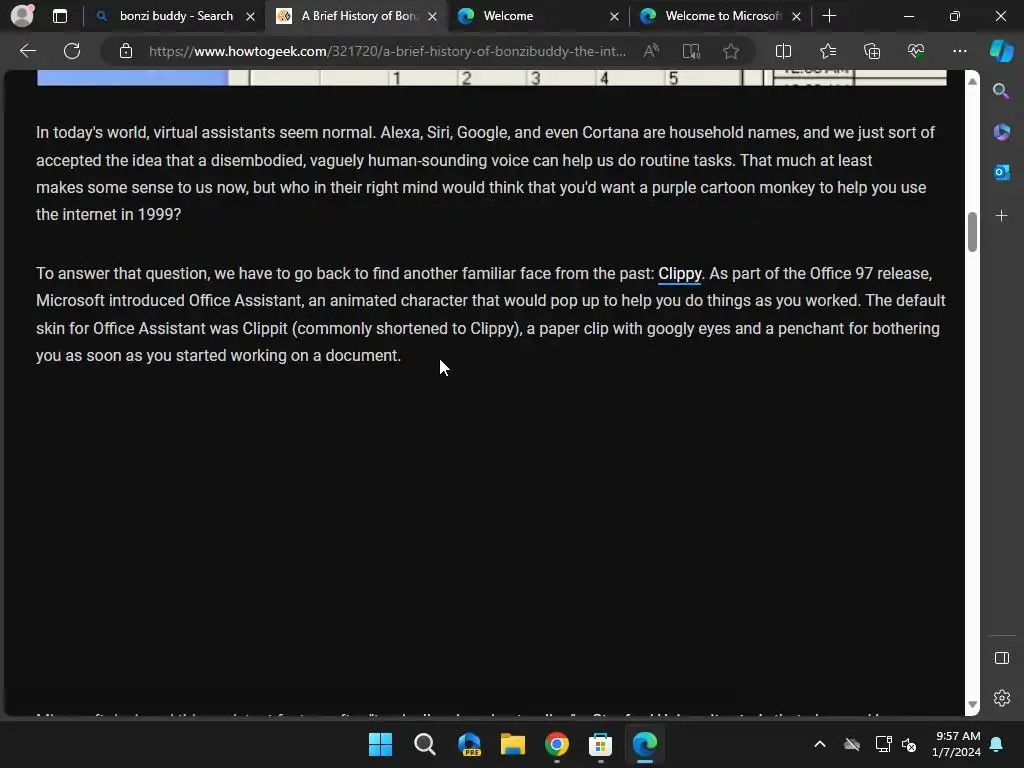
Task: Click the howtogeek.com address bar
Action: 387,51
